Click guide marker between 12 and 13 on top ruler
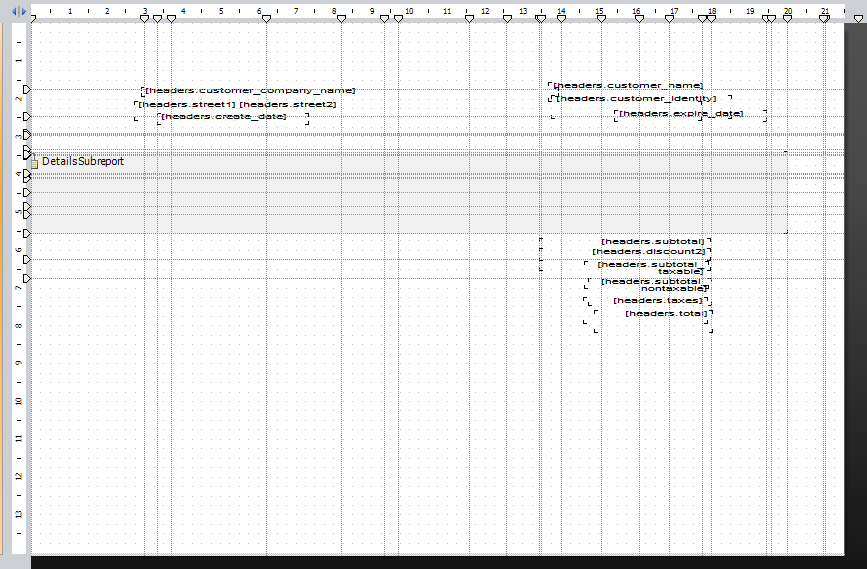 pyautogui.click(x=507, y=19)
